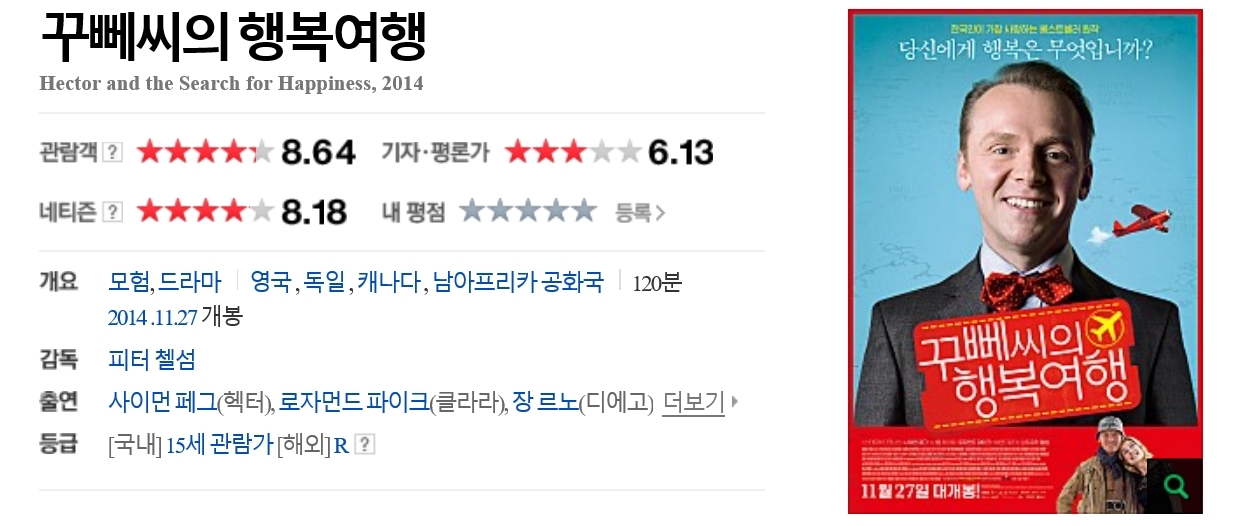
Task: Click the magnifier icon on the poster
Action: (x=1176, y=487)
